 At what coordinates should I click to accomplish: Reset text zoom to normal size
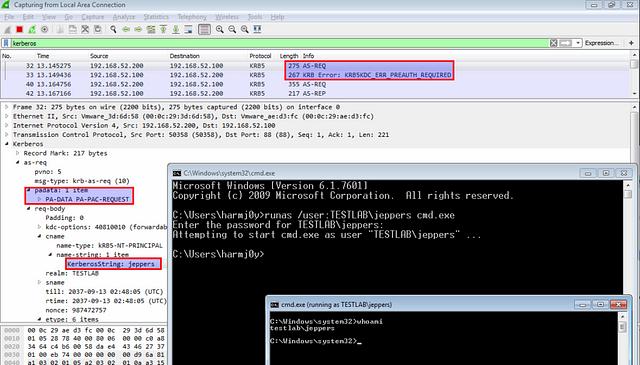(244, 29)
